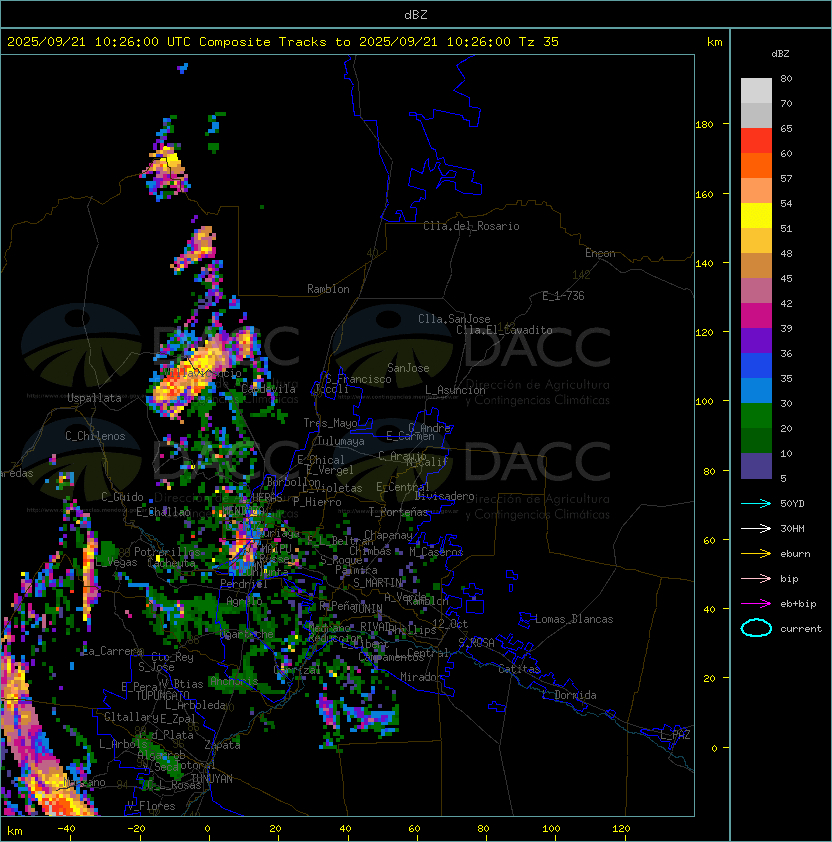Click the Tres_Mayo map label
Image resolution: width=832 pixels, height=842 pixels.
[330, 423]
